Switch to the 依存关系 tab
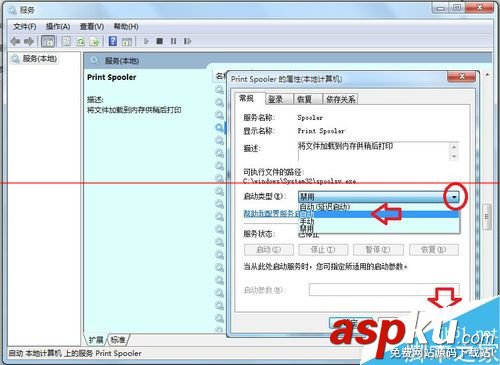This screenshot has height=365, width=500. point(340,99)
